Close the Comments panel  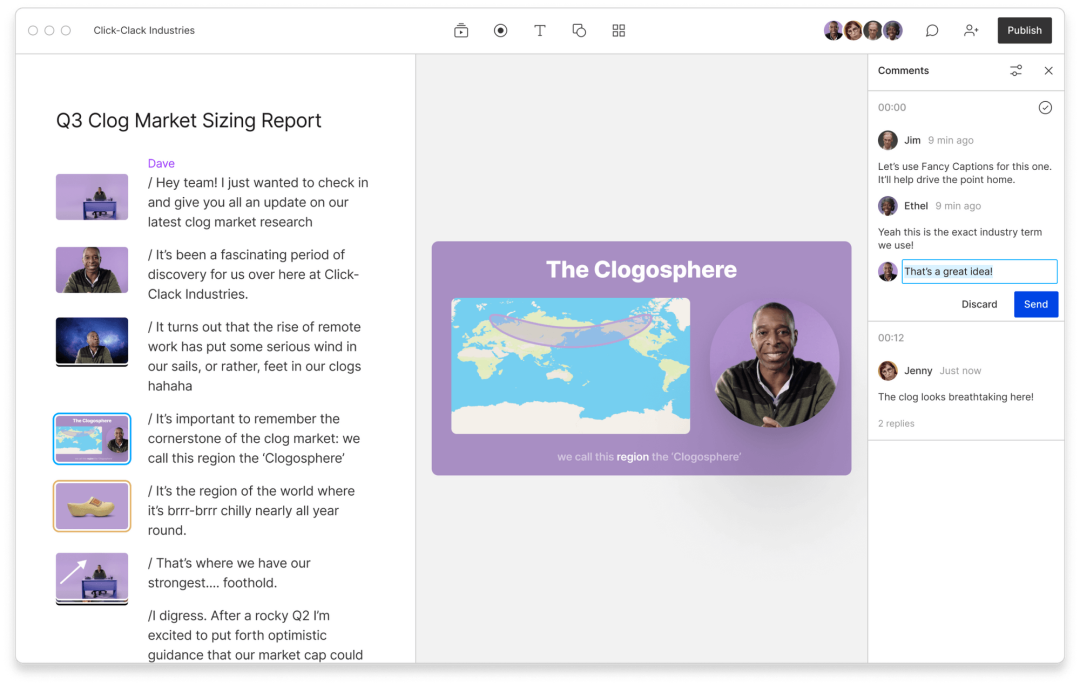(1048, 71)
